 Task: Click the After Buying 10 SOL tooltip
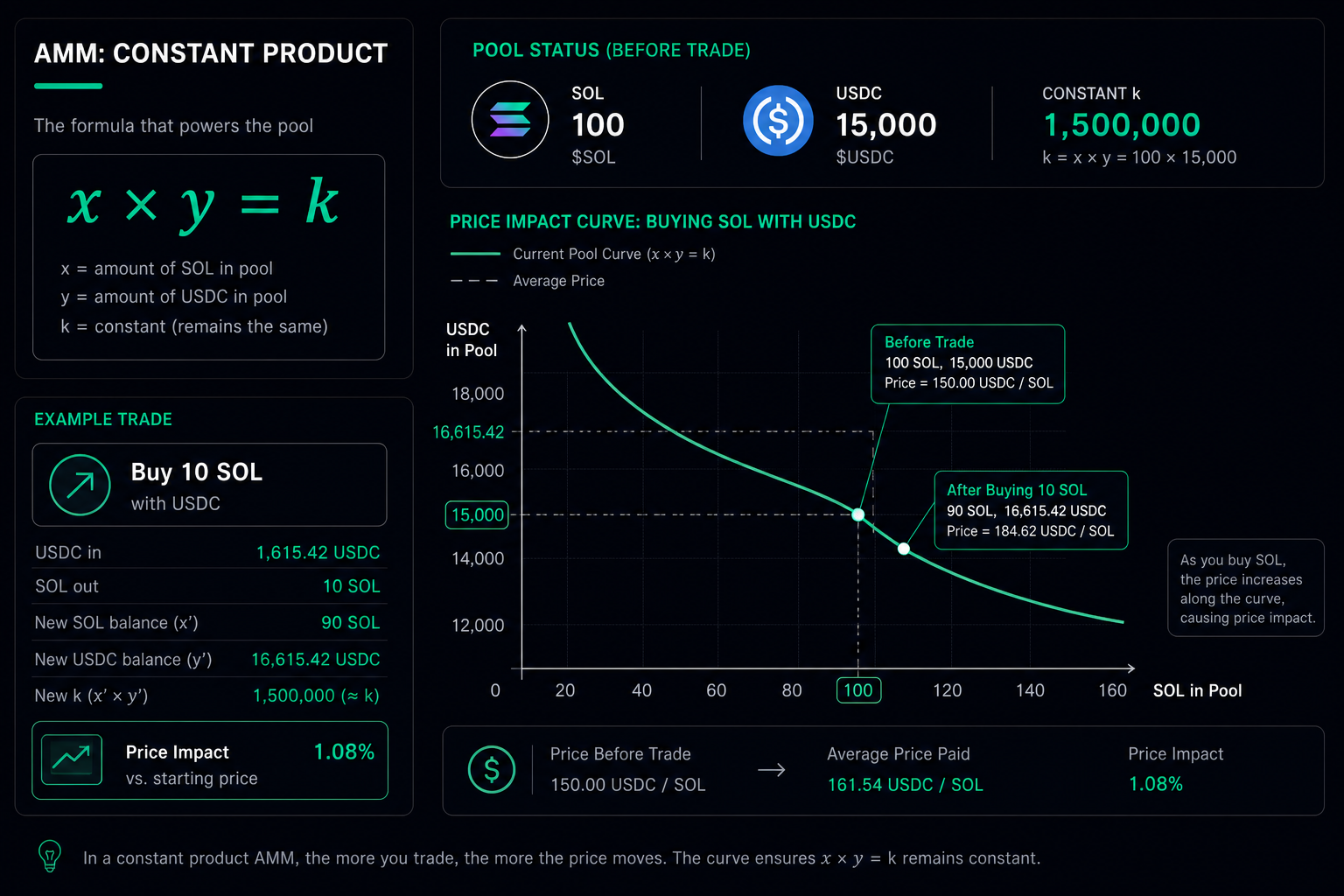[x=1031, y=510]
